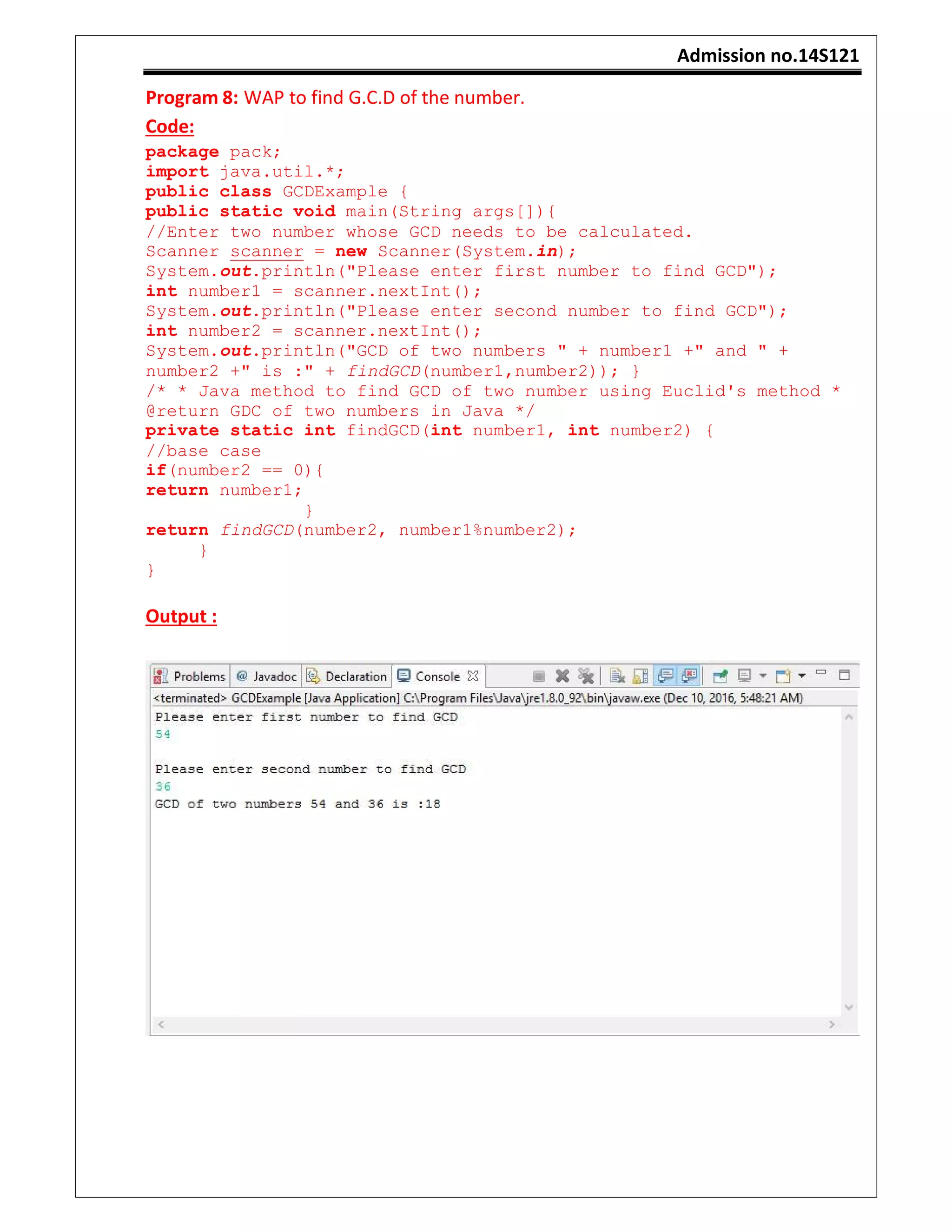Switch to the Javadoc tab

pos(266,676)
